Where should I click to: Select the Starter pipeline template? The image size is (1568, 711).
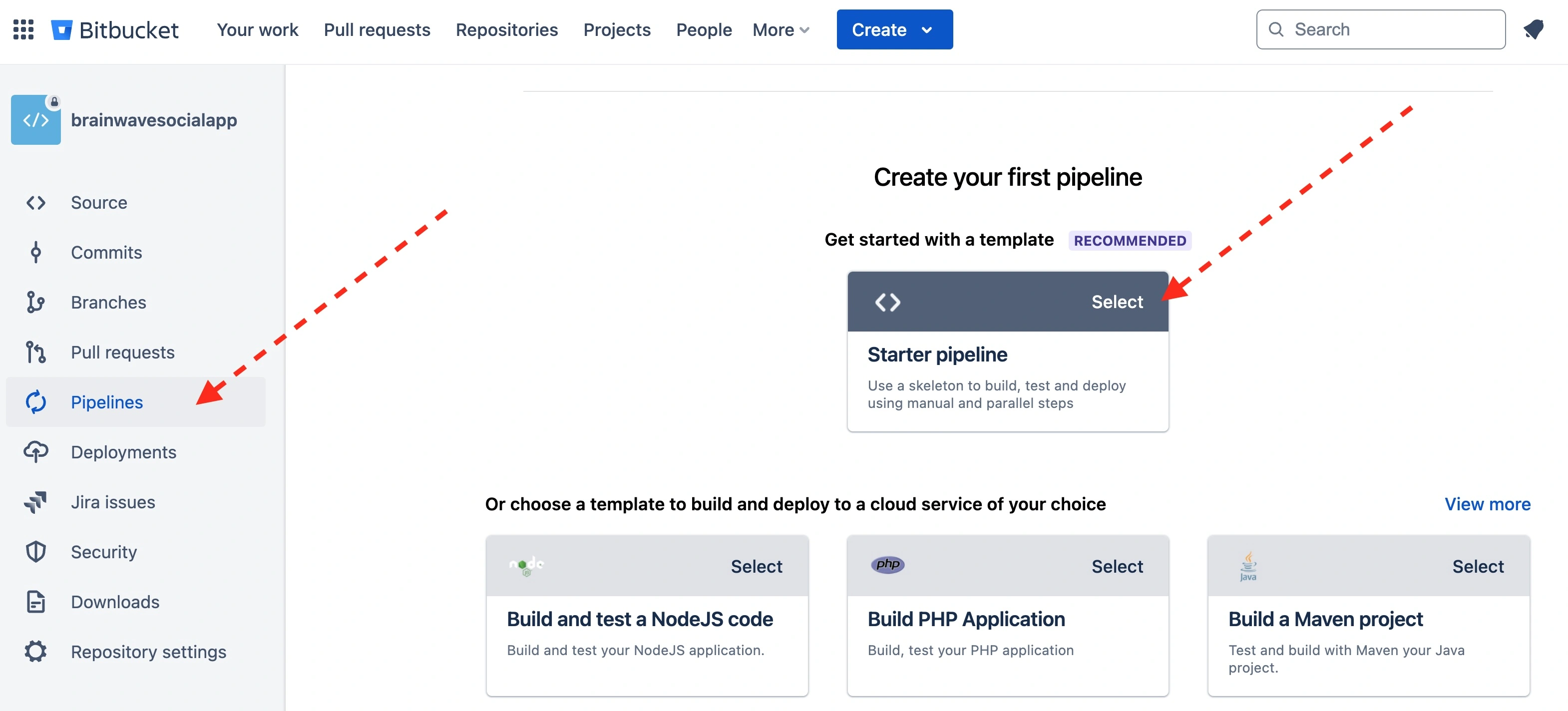tap(1117, 302)
